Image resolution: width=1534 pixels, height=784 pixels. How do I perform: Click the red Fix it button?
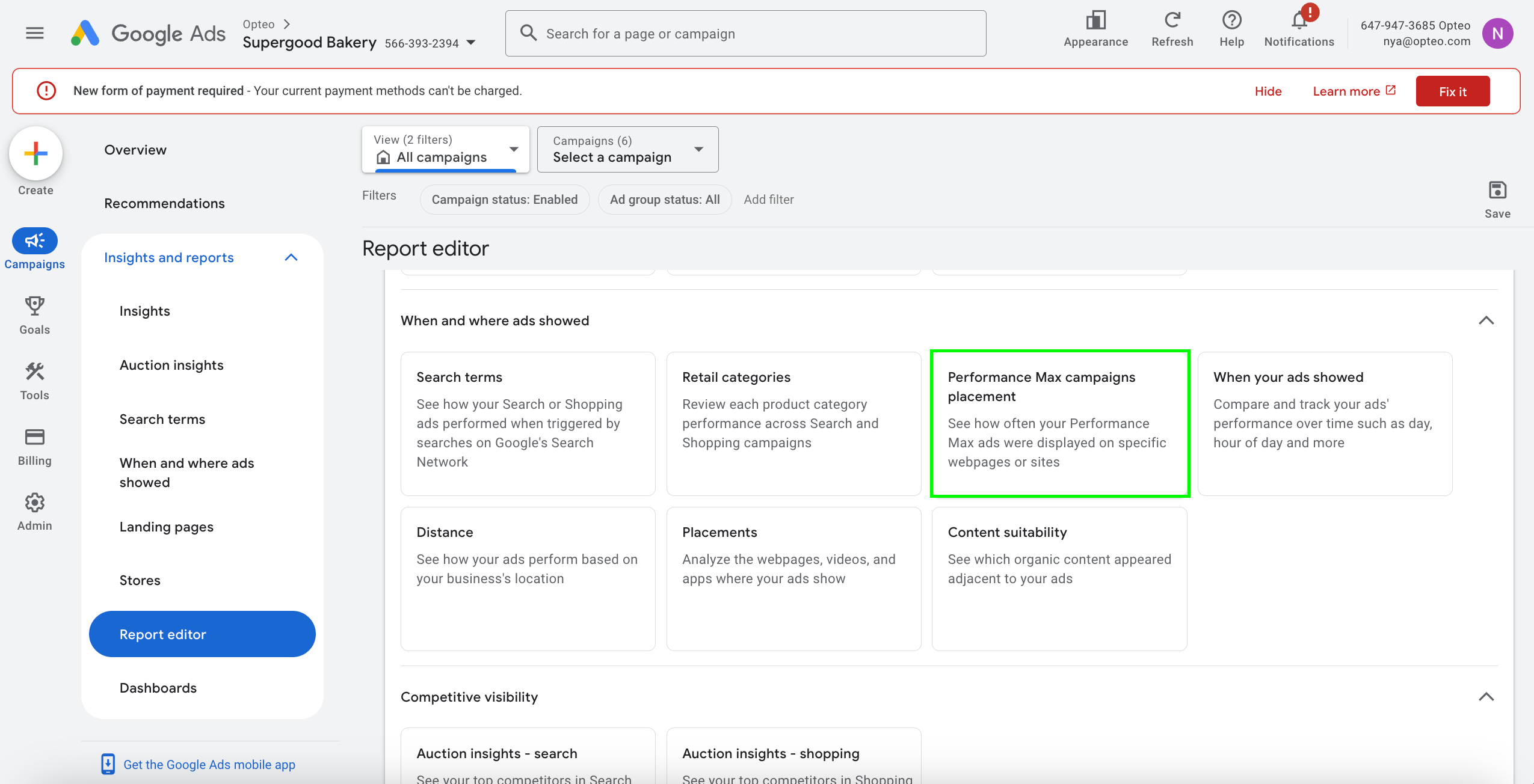coord(1452,91)
